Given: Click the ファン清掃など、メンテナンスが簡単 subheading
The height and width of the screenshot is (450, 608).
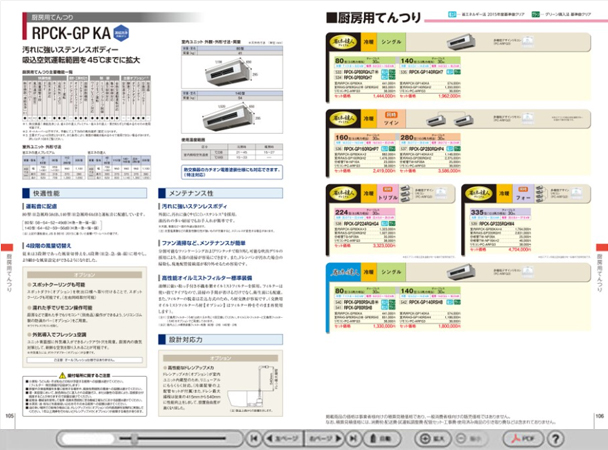Looking at the screenshot, I should tap(204, 243).
